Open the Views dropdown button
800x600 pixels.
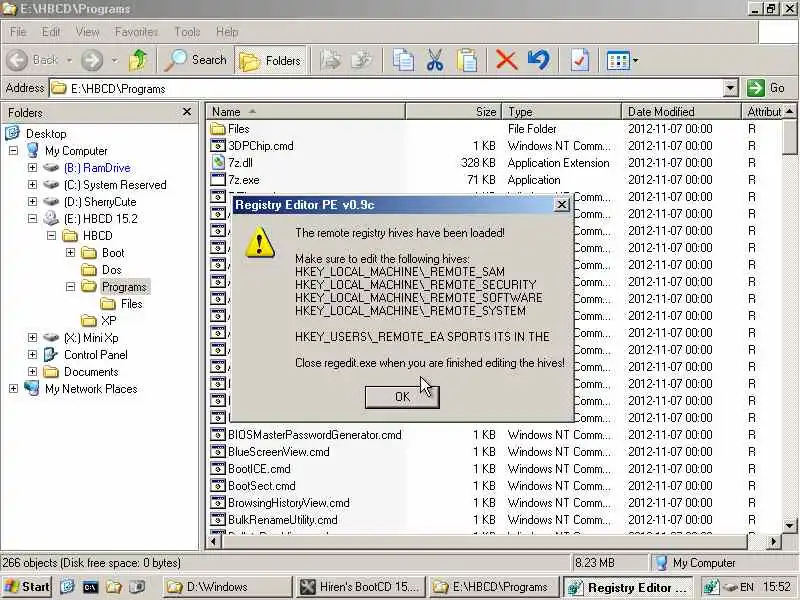(622, 61)
